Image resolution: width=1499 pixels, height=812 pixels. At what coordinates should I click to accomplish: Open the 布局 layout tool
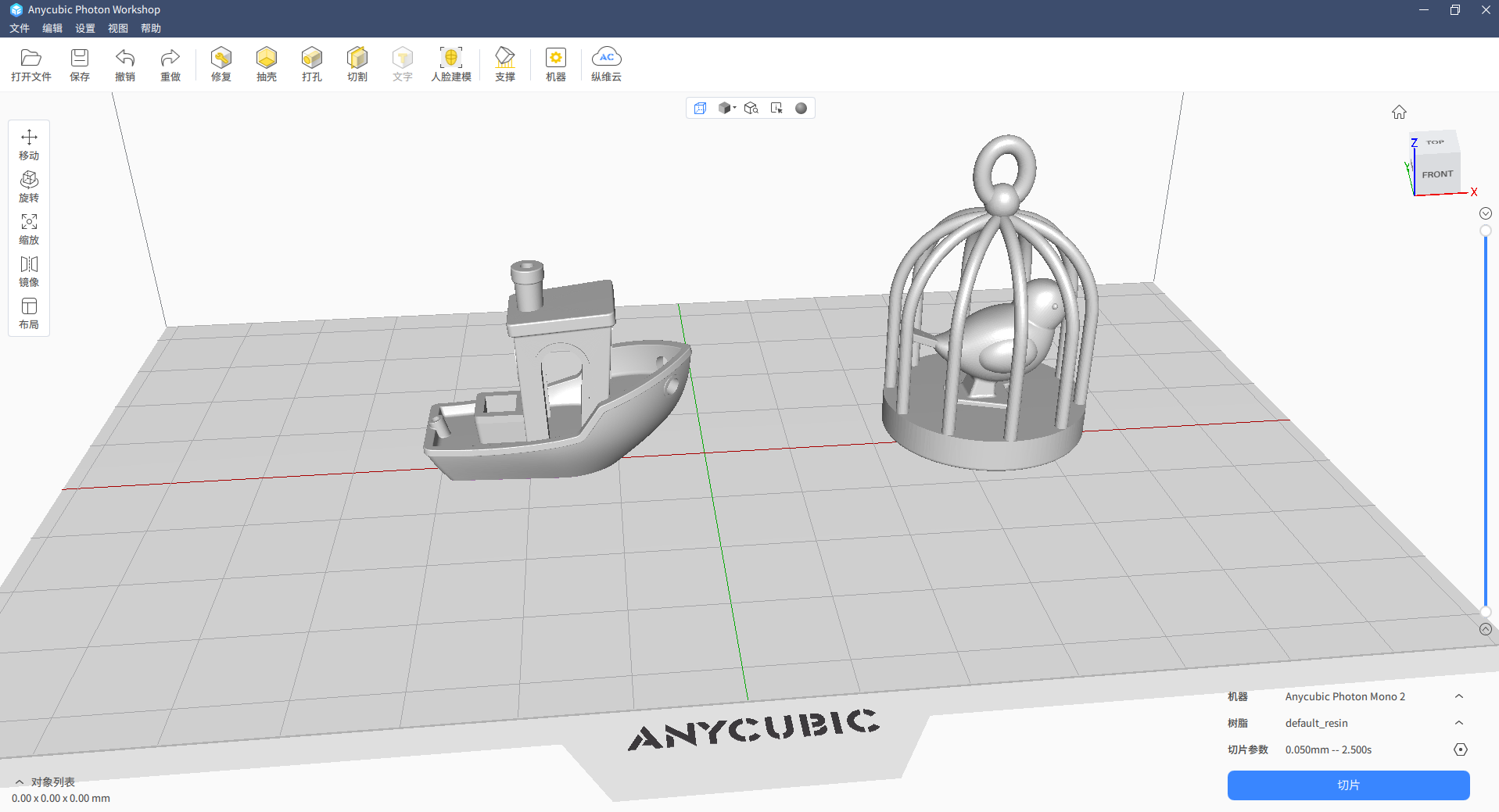coord(29,313)
